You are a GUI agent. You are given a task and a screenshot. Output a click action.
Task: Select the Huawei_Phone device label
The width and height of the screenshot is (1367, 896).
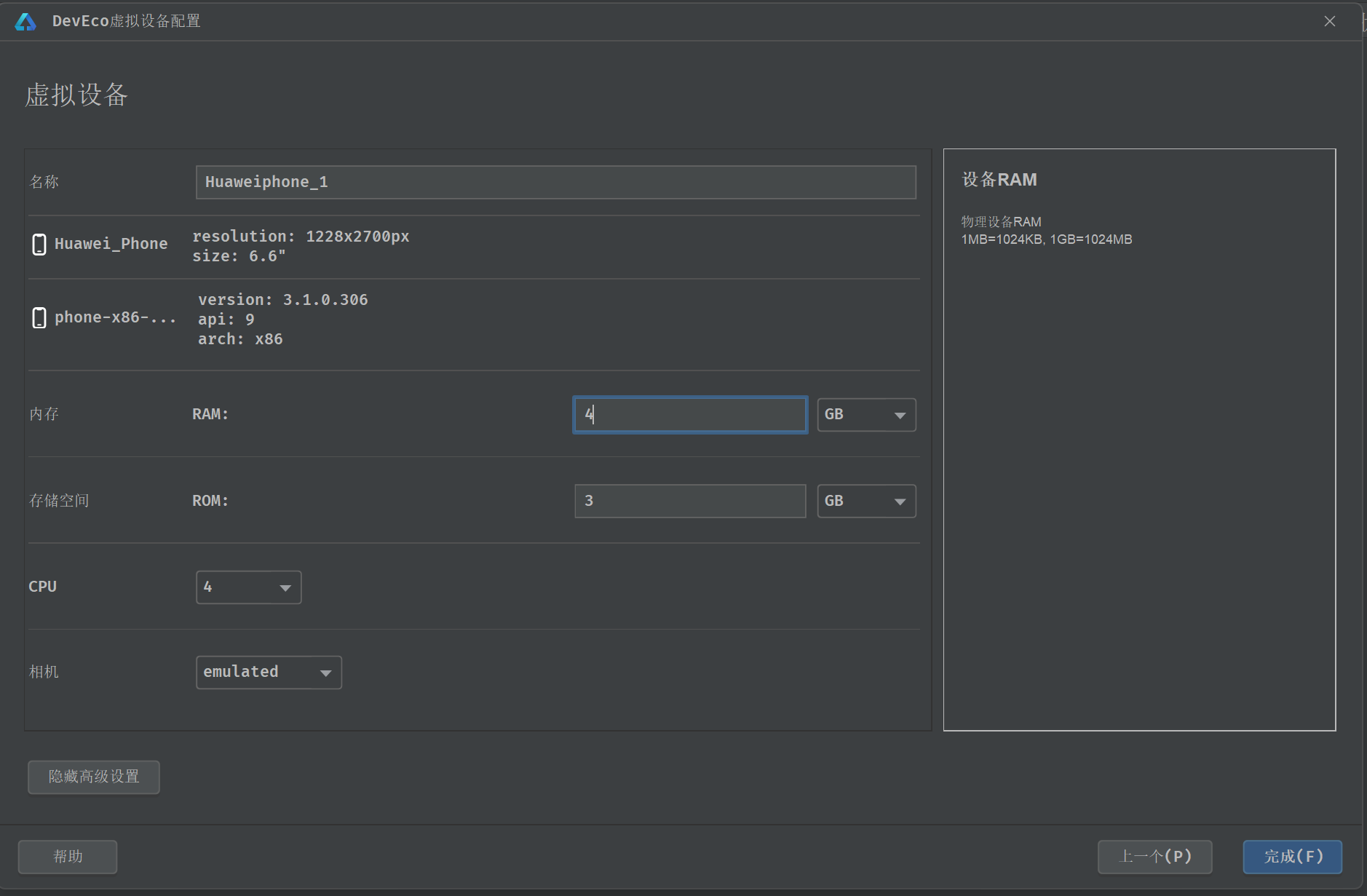(x=111, y=244)
